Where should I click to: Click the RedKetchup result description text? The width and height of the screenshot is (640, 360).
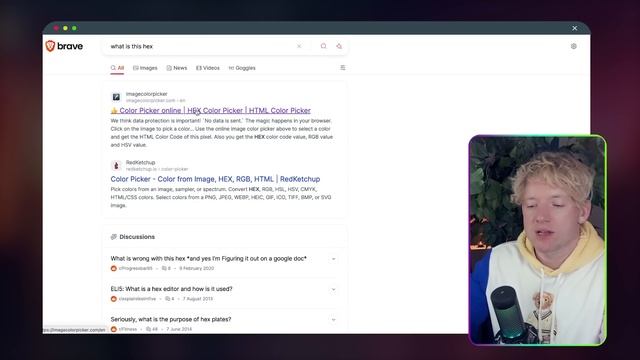click(x=221, y=197)
